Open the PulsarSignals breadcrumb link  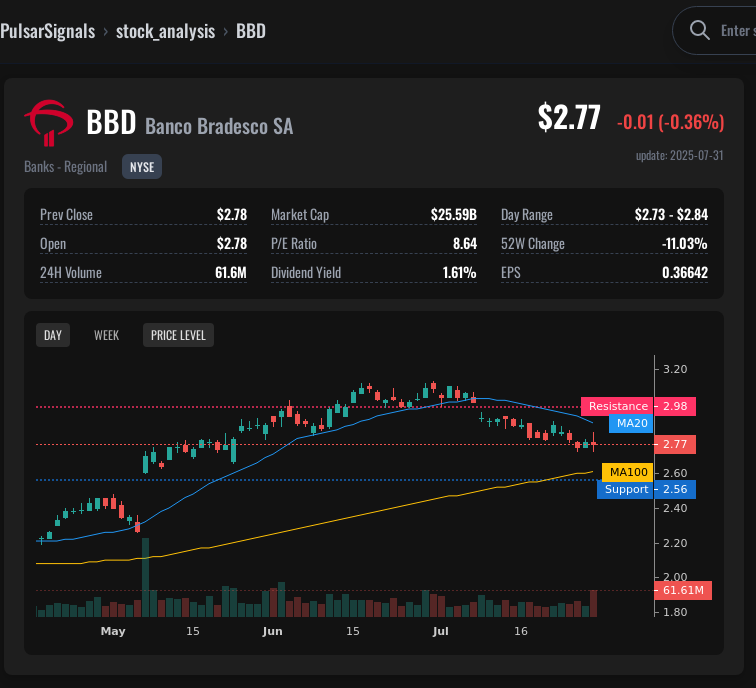point(48,31)
